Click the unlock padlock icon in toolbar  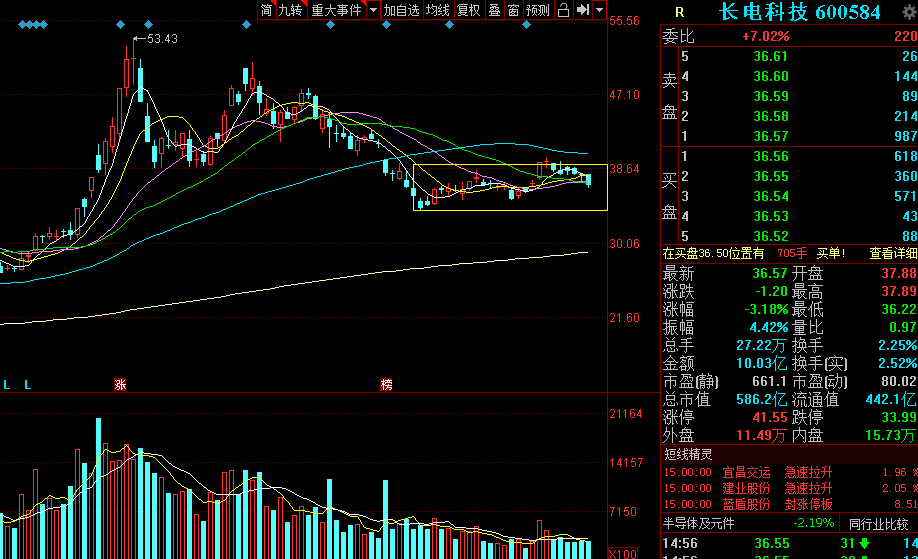point(563,10)
